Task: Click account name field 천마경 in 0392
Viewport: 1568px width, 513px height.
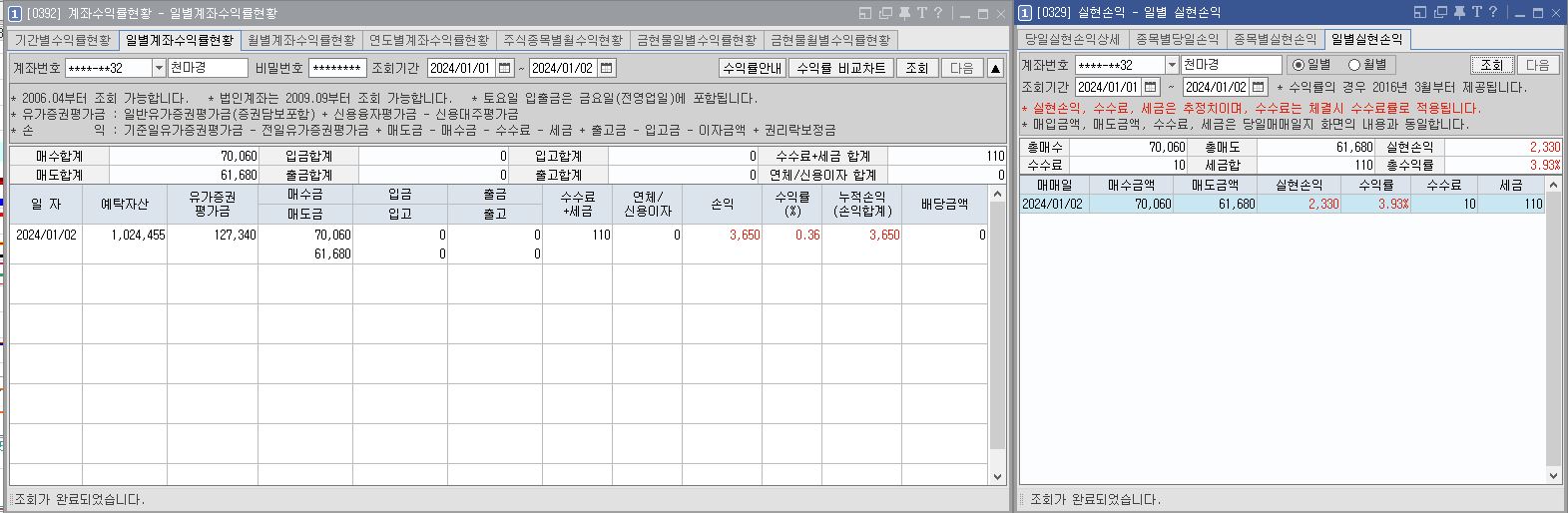Action: point(208,68)
